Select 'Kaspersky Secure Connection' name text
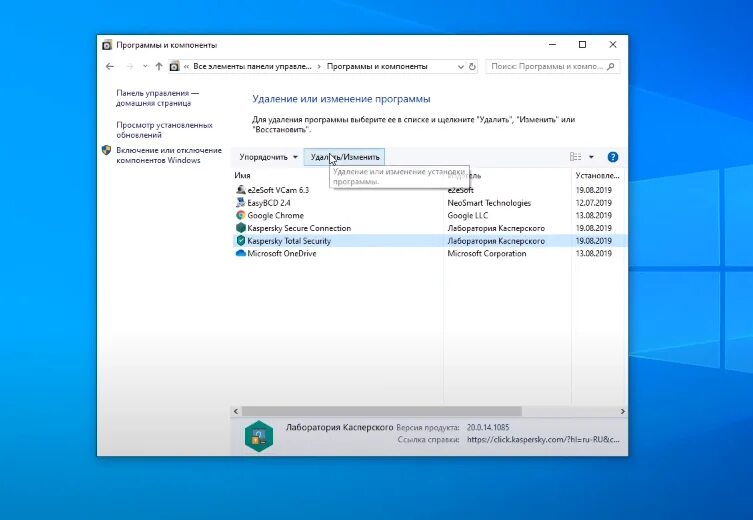The height and width of the screenshot is (520, 753). pos(299,228)
